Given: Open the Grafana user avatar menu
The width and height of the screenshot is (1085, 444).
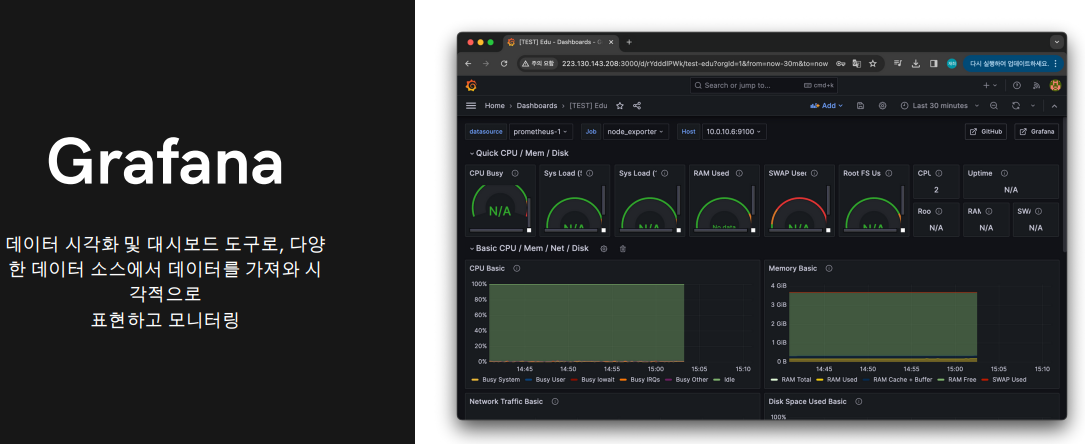Looking at the screenshot, I should [x=1055, y=85].
